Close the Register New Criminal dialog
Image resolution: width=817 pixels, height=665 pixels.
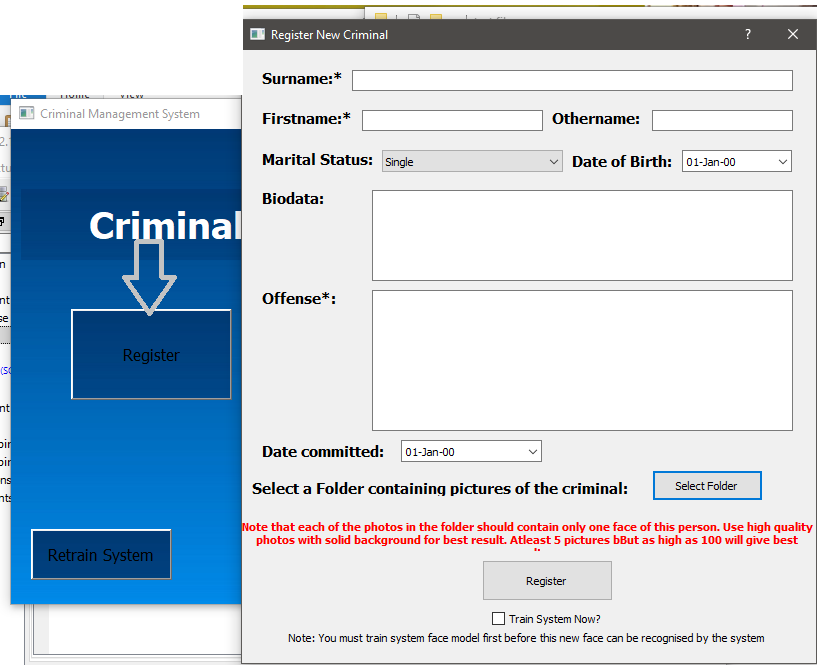coord(793,34)
